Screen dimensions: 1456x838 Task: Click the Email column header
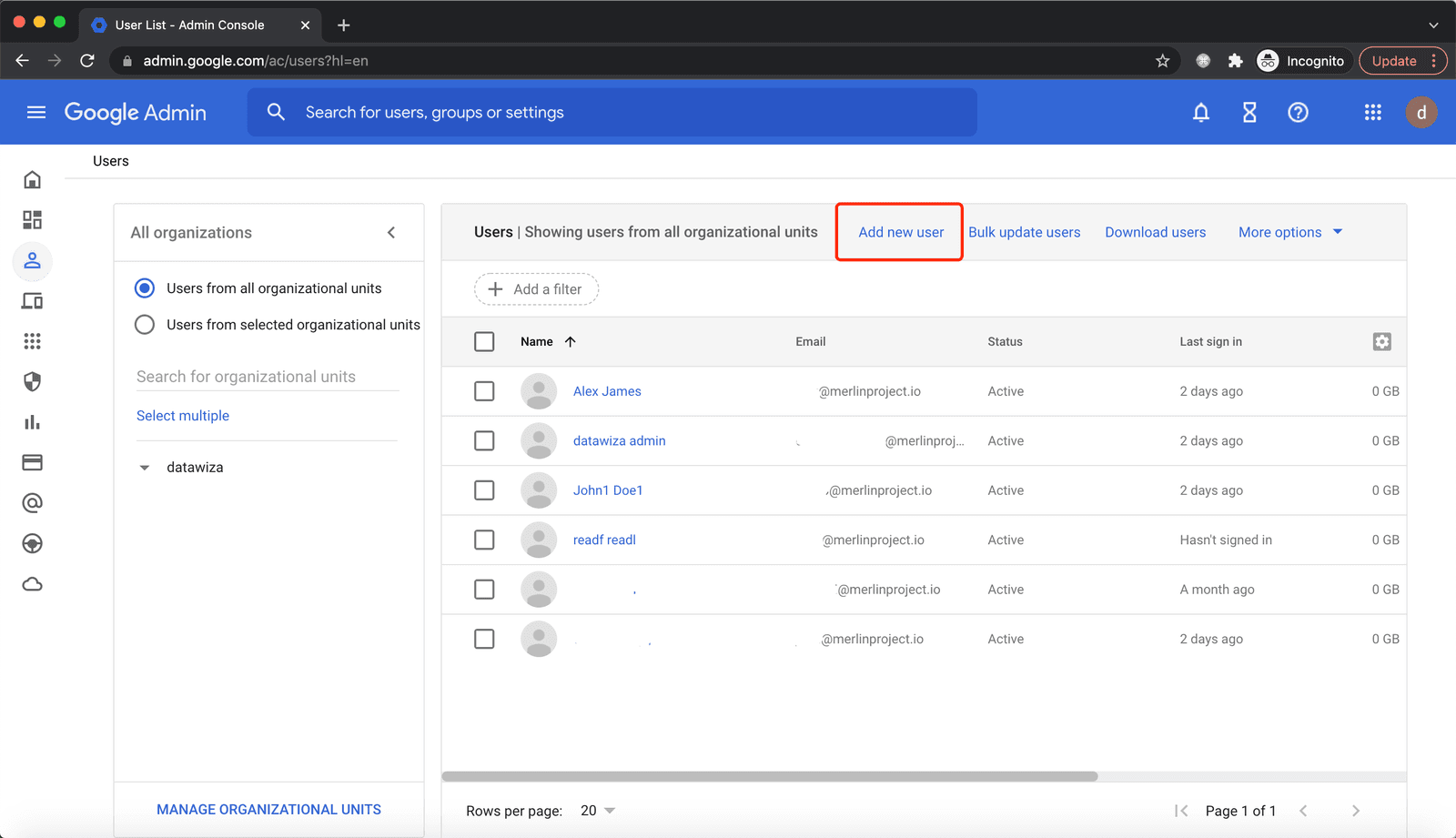coord(810,342)
